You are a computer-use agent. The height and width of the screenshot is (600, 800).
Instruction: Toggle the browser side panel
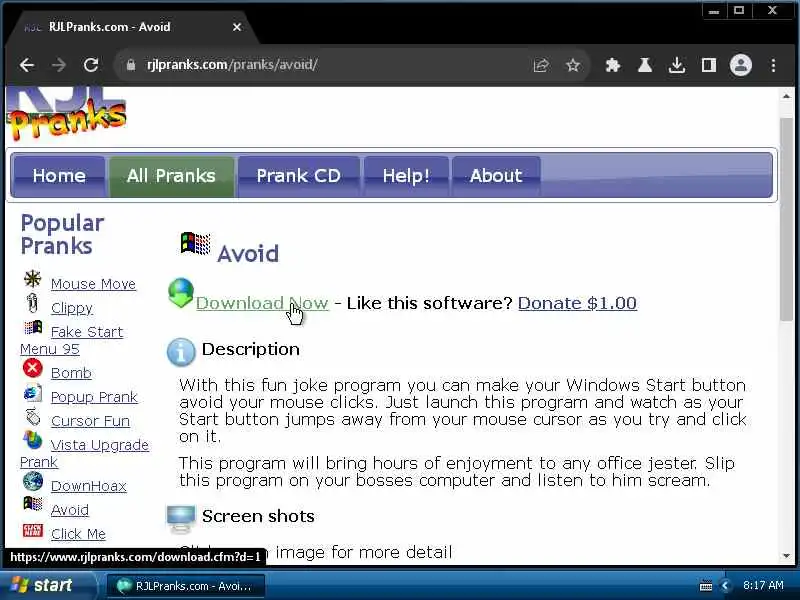click(x=709, y=65)
